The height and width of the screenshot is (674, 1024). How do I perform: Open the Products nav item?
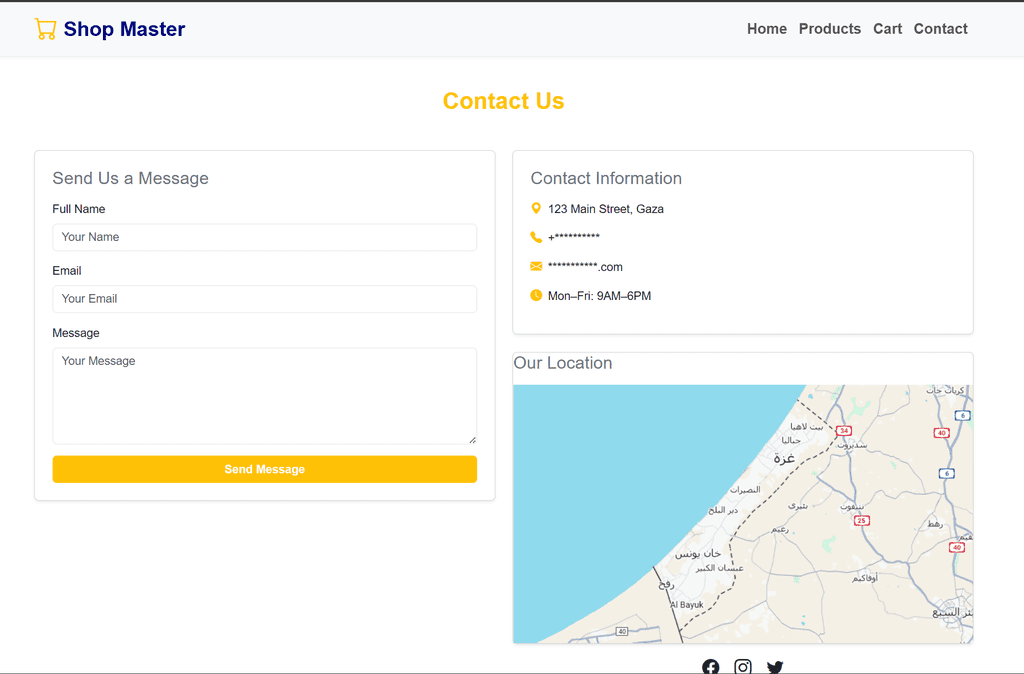pyautogui.click(x=829, y=29)
